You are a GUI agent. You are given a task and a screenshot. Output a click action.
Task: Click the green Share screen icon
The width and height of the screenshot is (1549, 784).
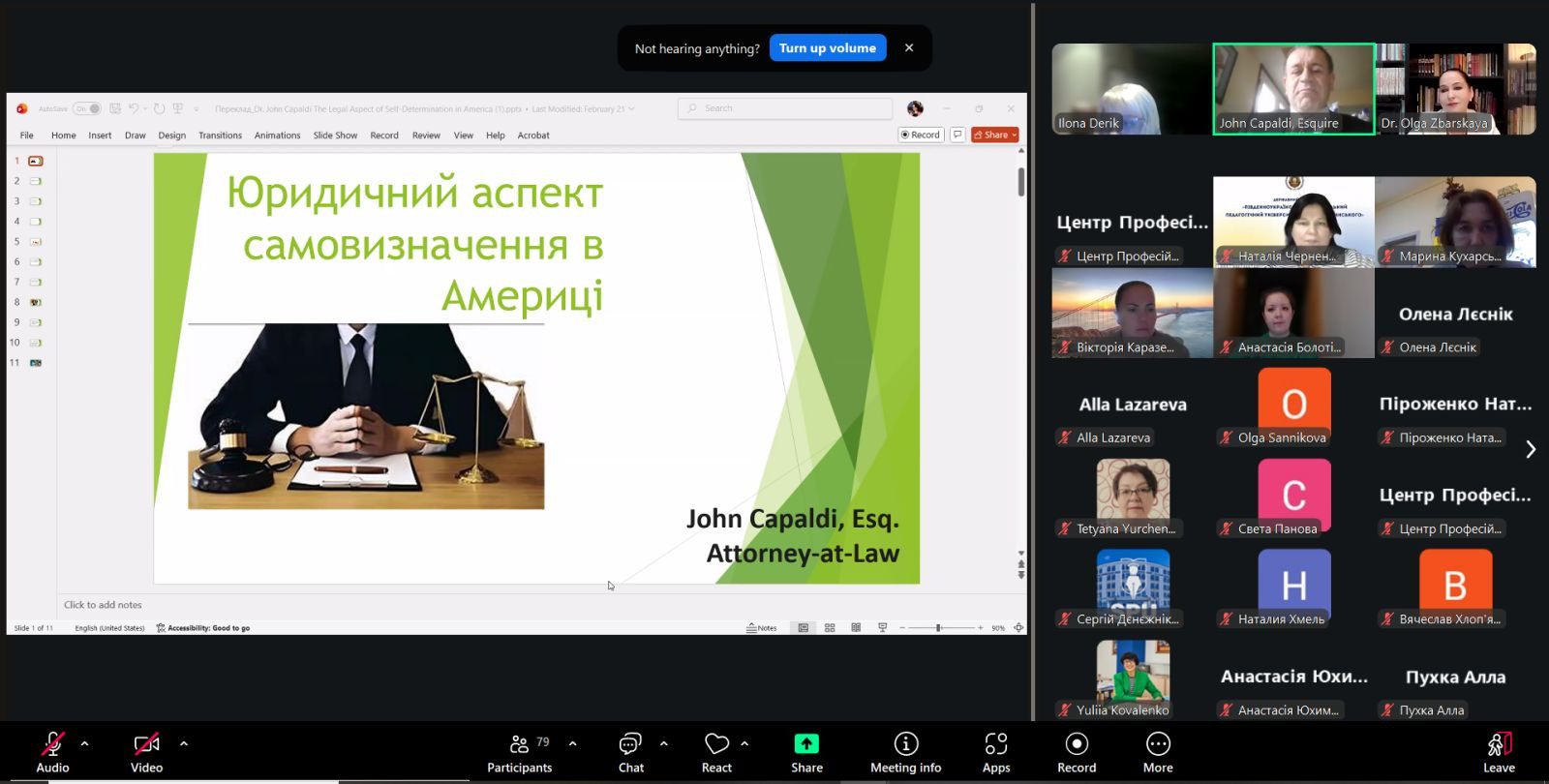coord(806,743)
